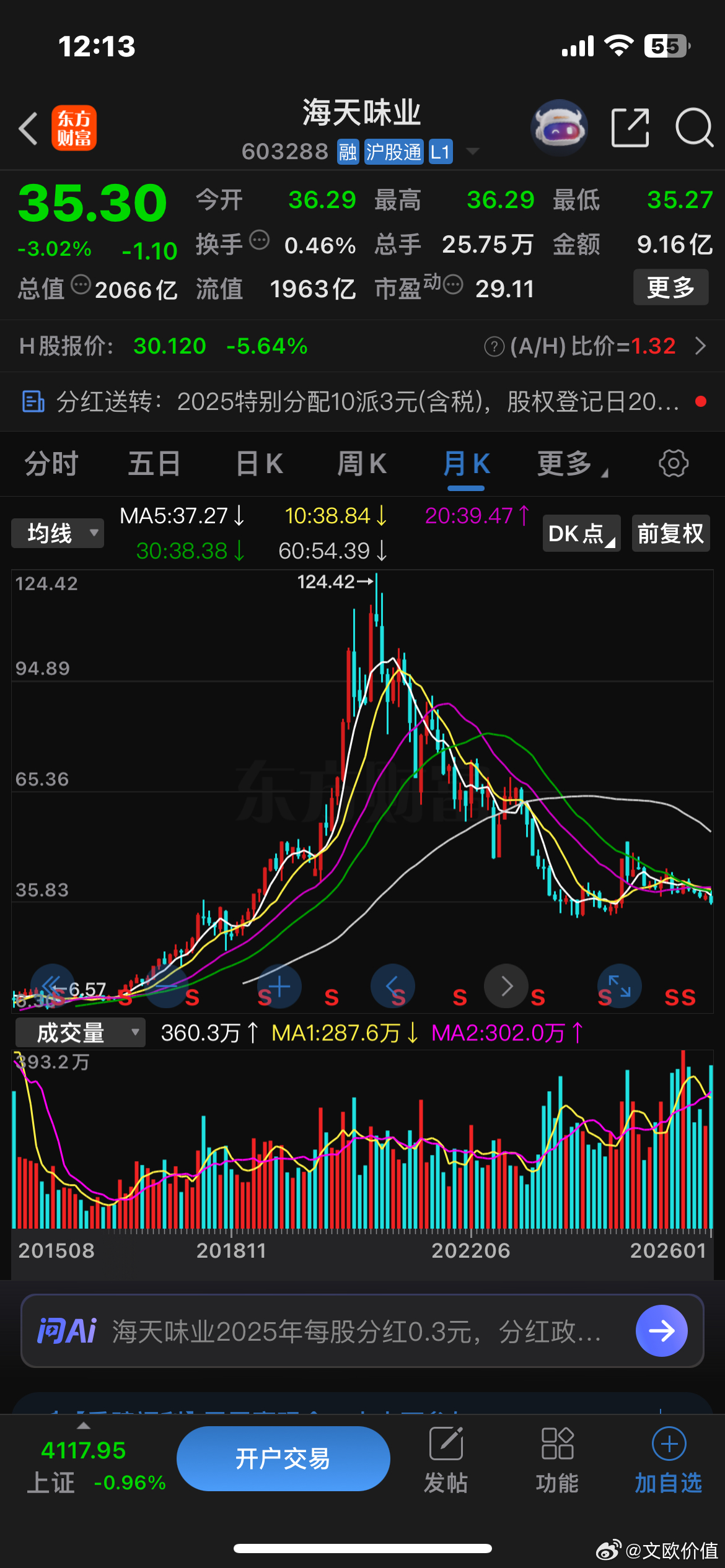Tap the 融 margin badge

click(348, 152)
